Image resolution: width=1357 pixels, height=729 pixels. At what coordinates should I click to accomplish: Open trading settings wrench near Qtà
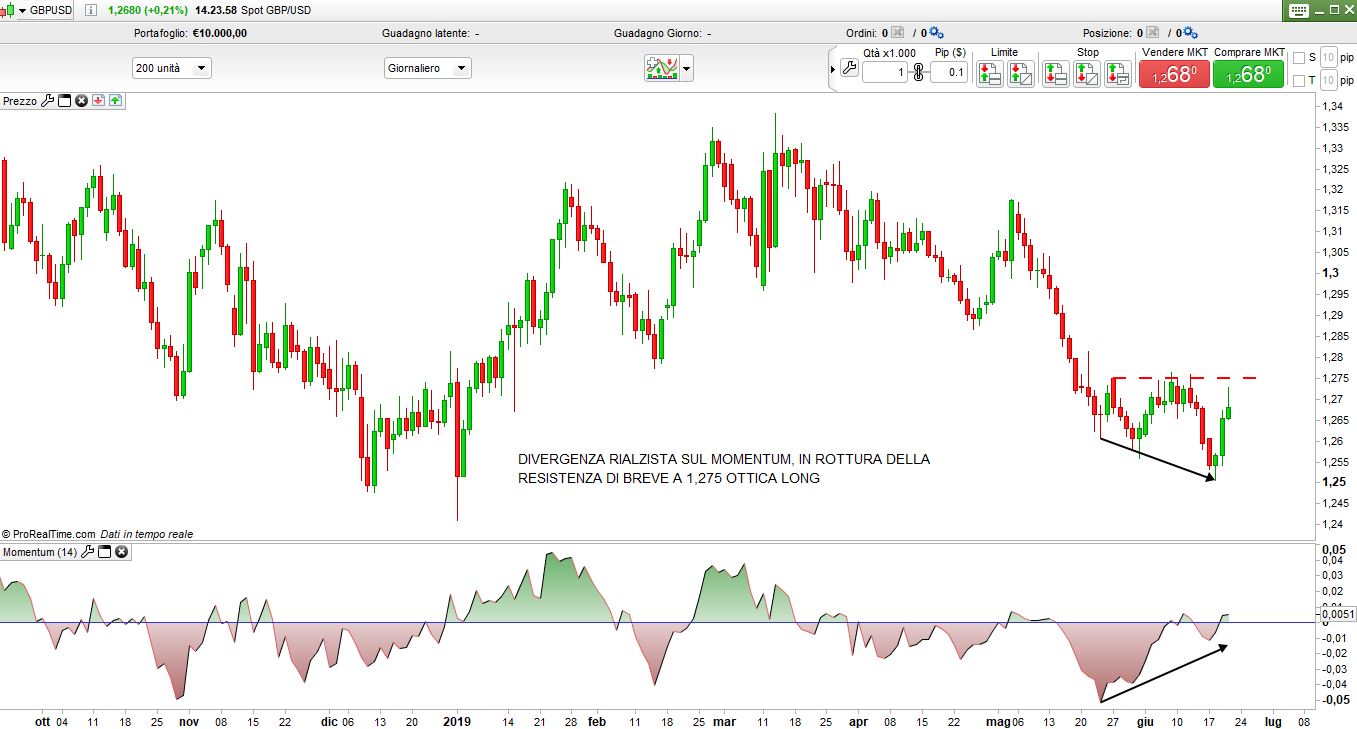(x=849, y=69)
